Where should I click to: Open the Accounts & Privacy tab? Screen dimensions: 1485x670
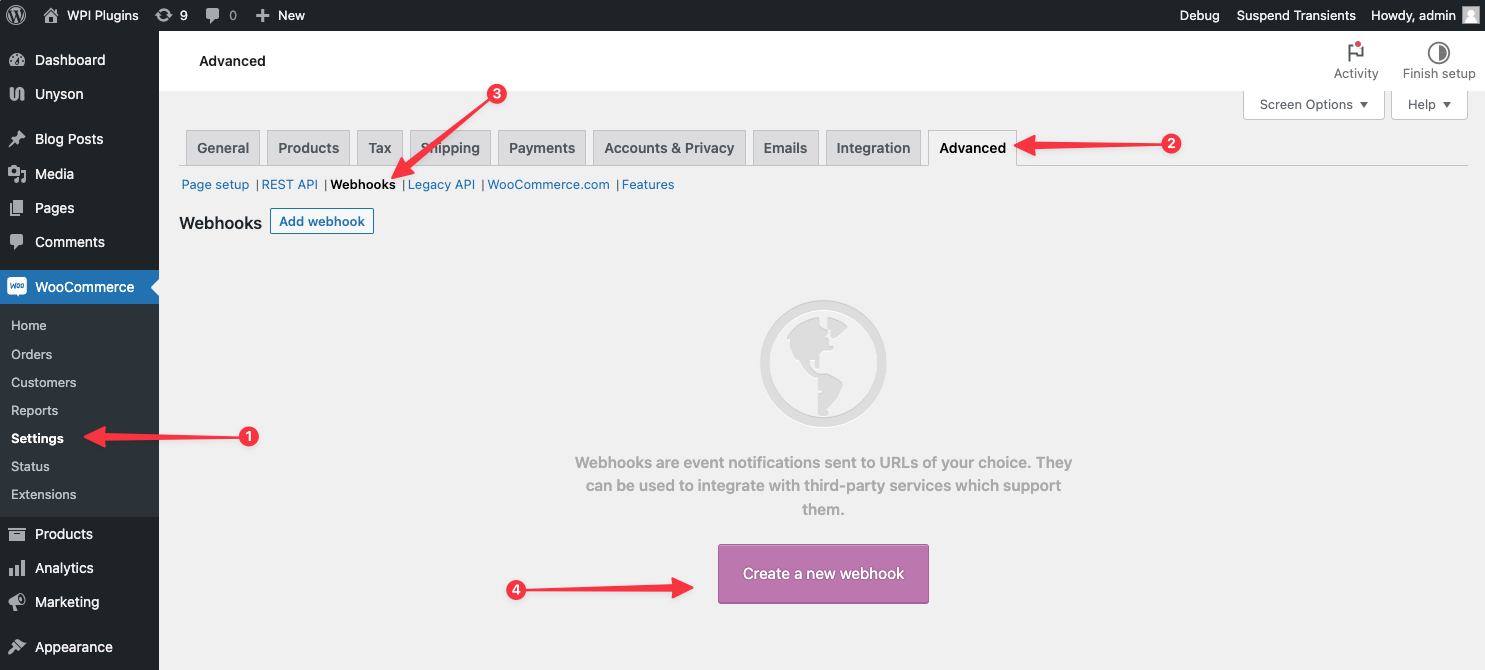pyautogui.click(x=668, y=147)
